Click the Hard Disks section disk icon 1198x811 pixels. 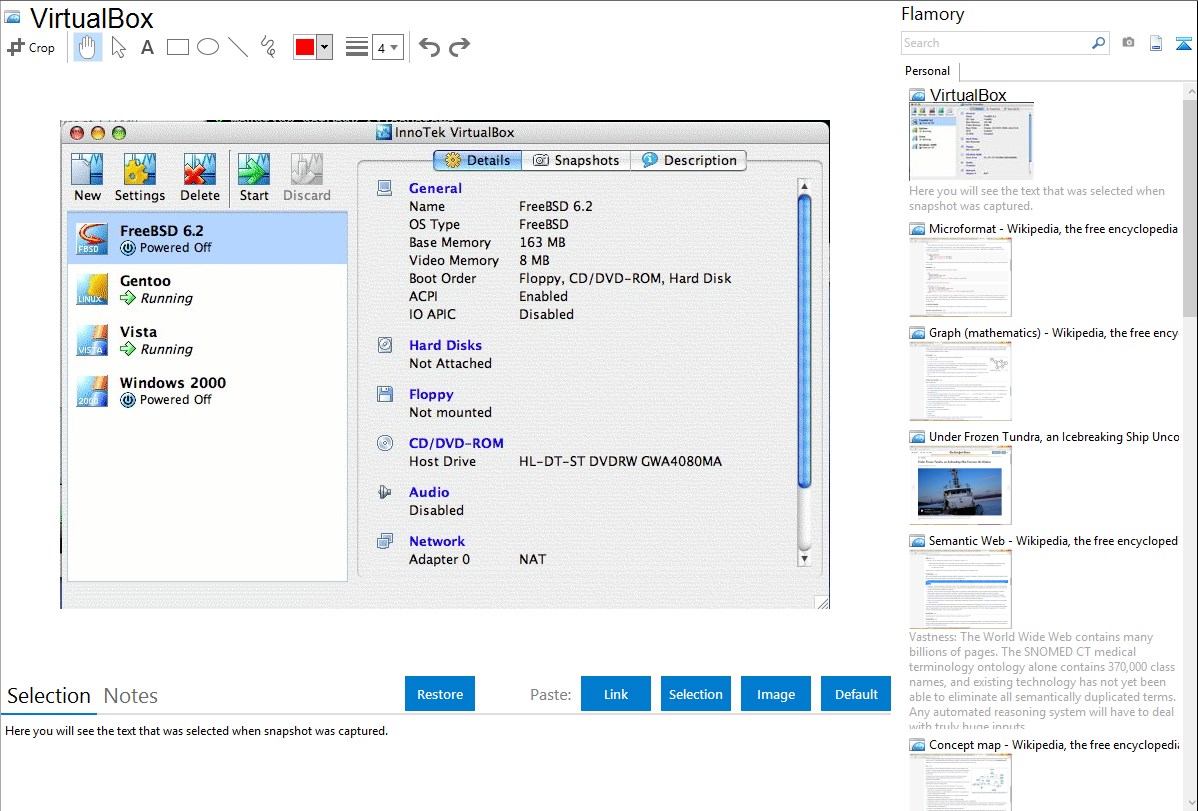point(385,345)
